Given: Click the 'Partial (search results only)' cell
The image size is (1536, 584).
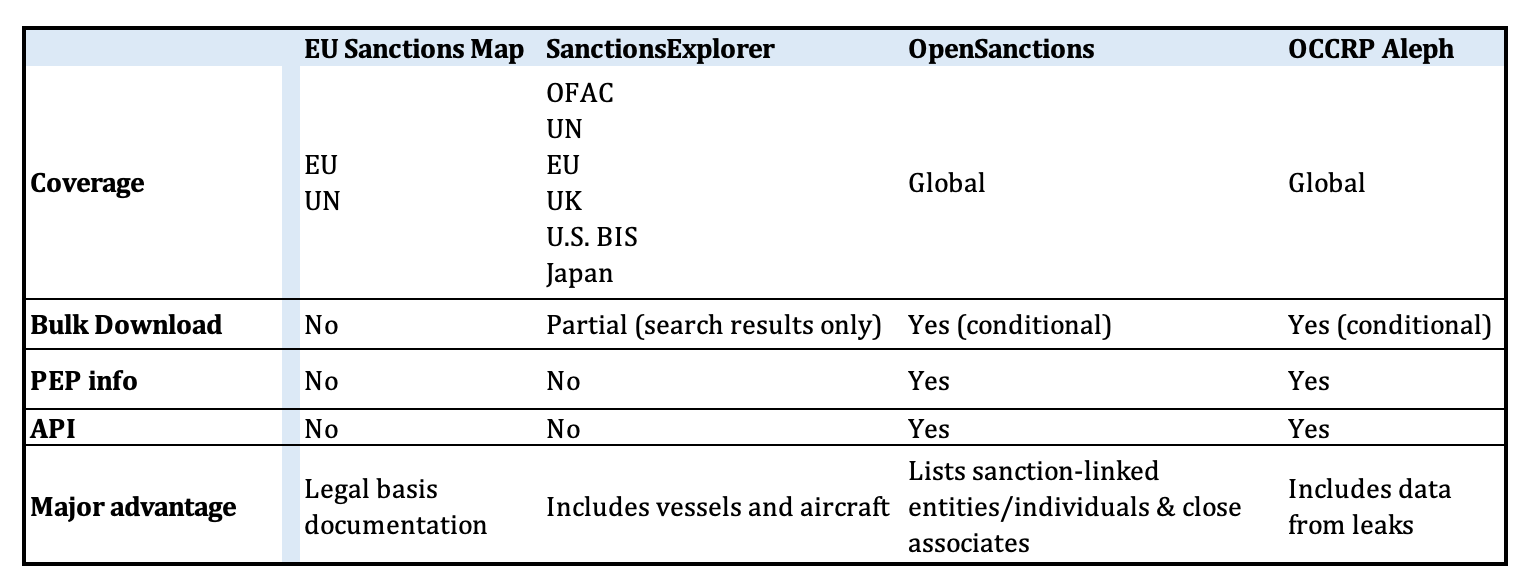Looking at the screenshot, I should 714,326.
